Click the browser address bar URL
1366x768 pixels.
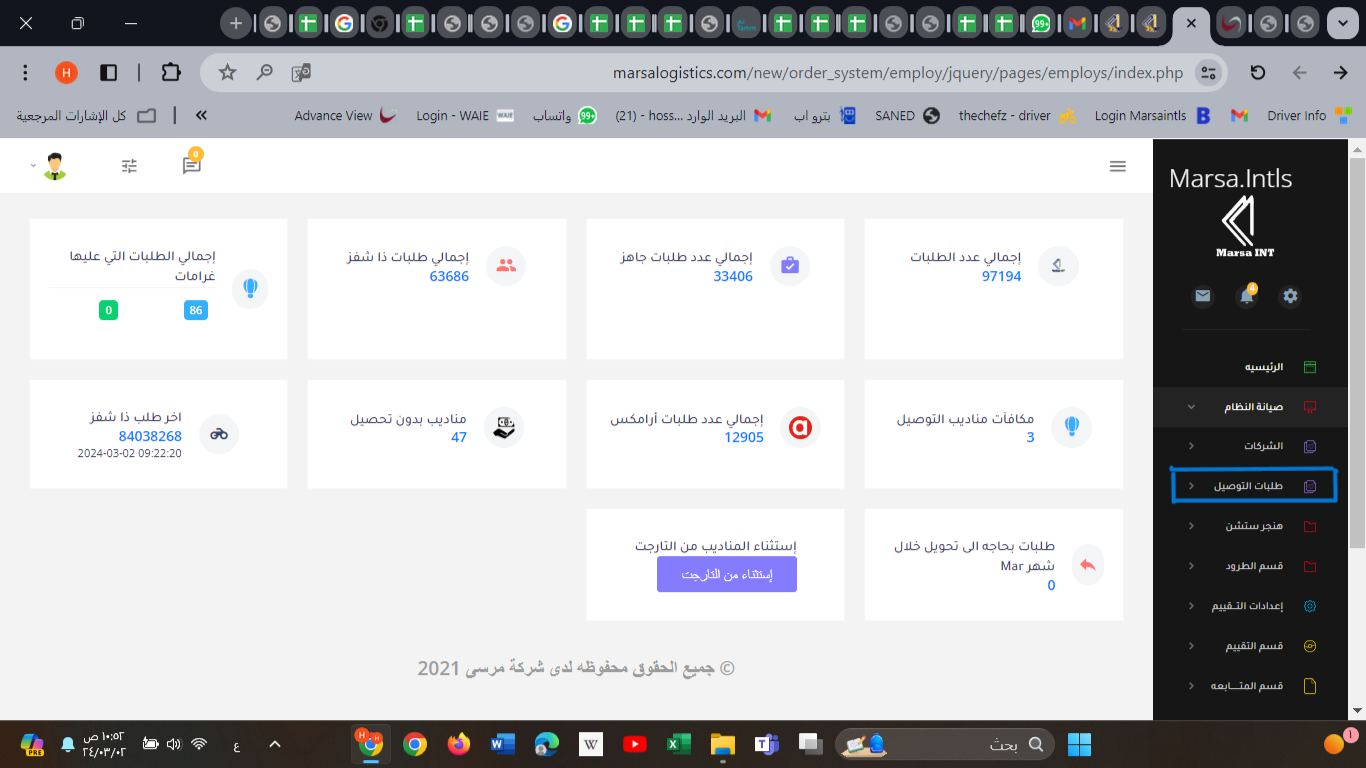pos(898,73)
